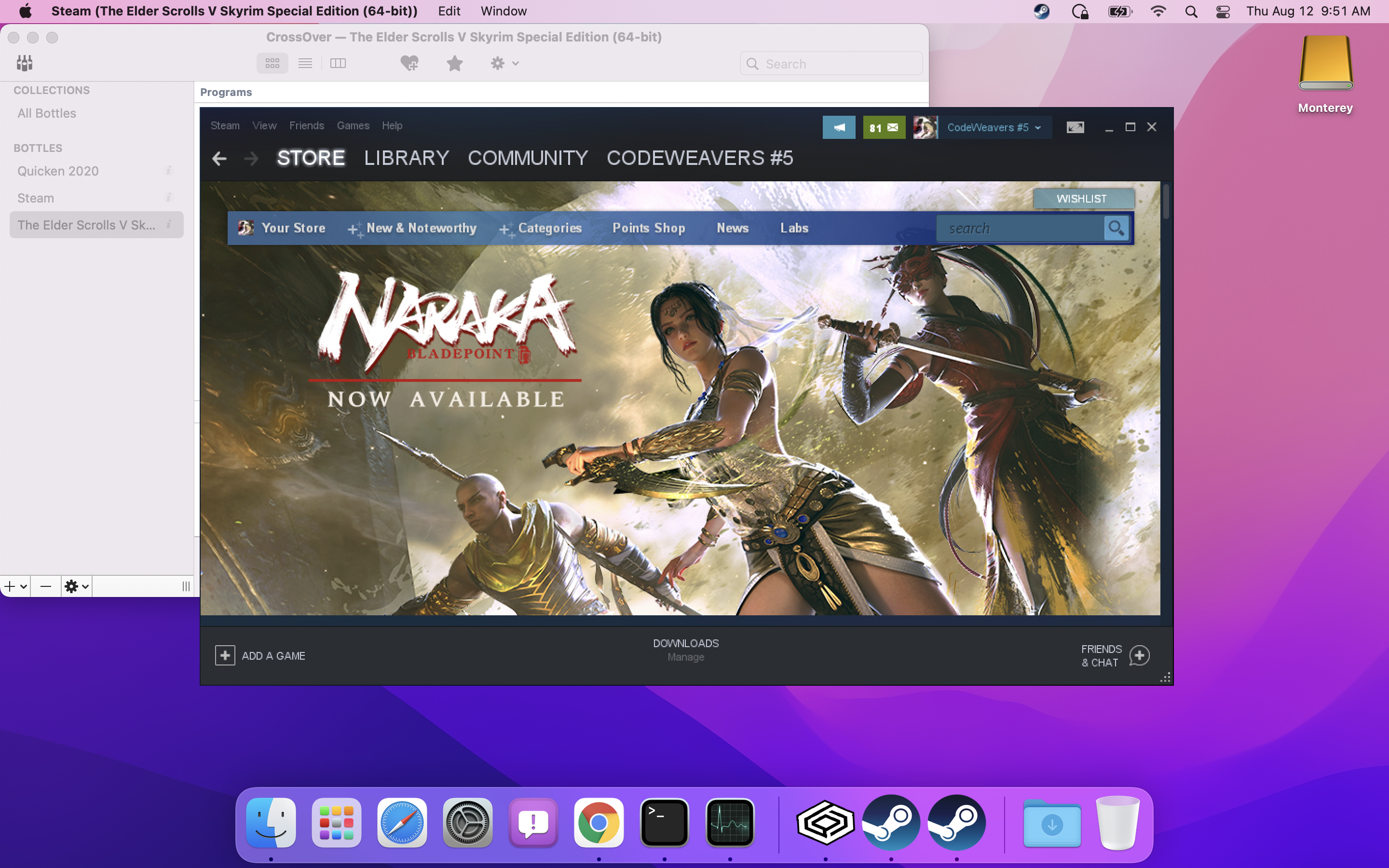This screenshot has height=868, width=1389.
Task: Click the CrossOver tile/grid view icon
Action: pos(272,64)
